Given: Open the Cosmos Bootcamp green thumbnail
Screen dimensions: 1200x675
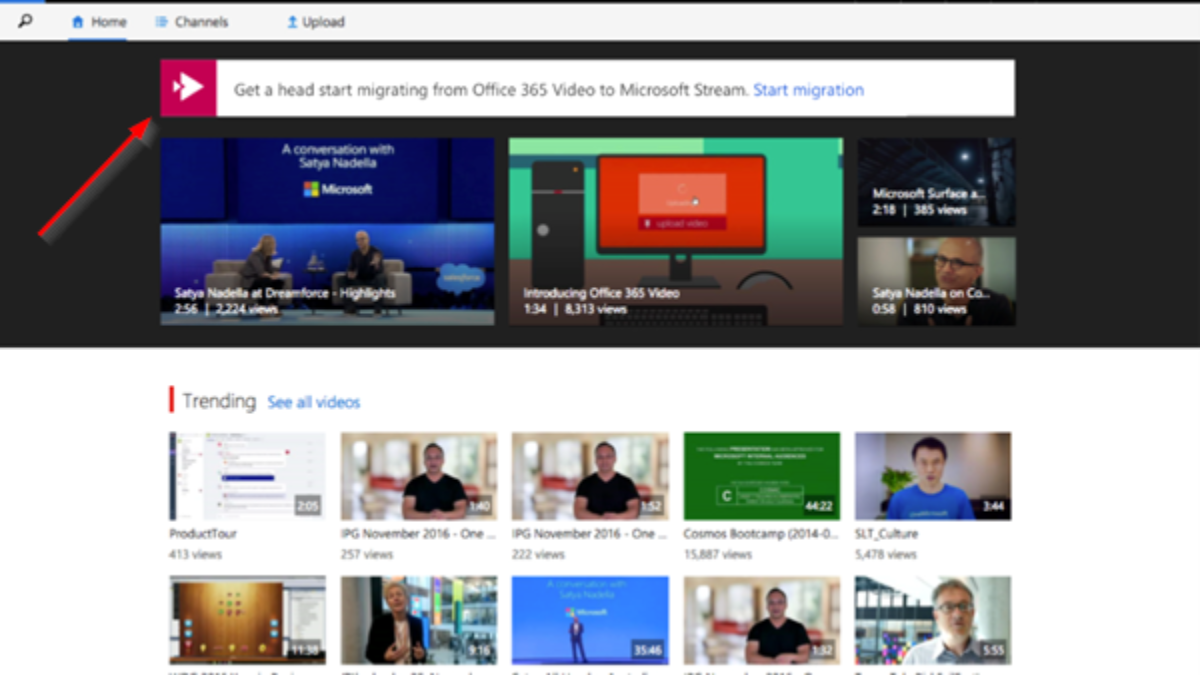Looking at the screenshot, I should (x=761, y=476).
